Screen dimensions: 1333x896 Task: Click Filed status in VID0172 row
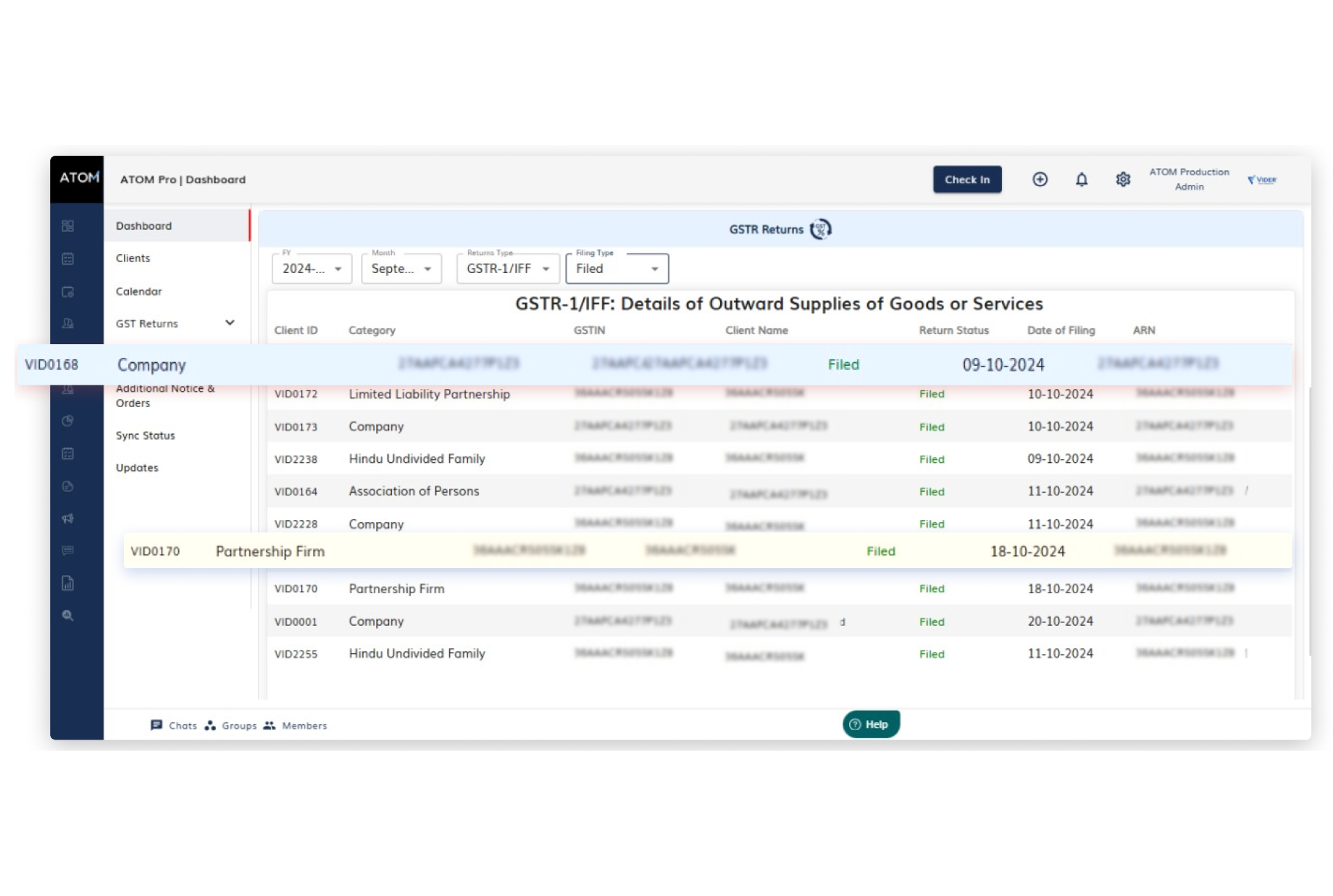point(932,394)
